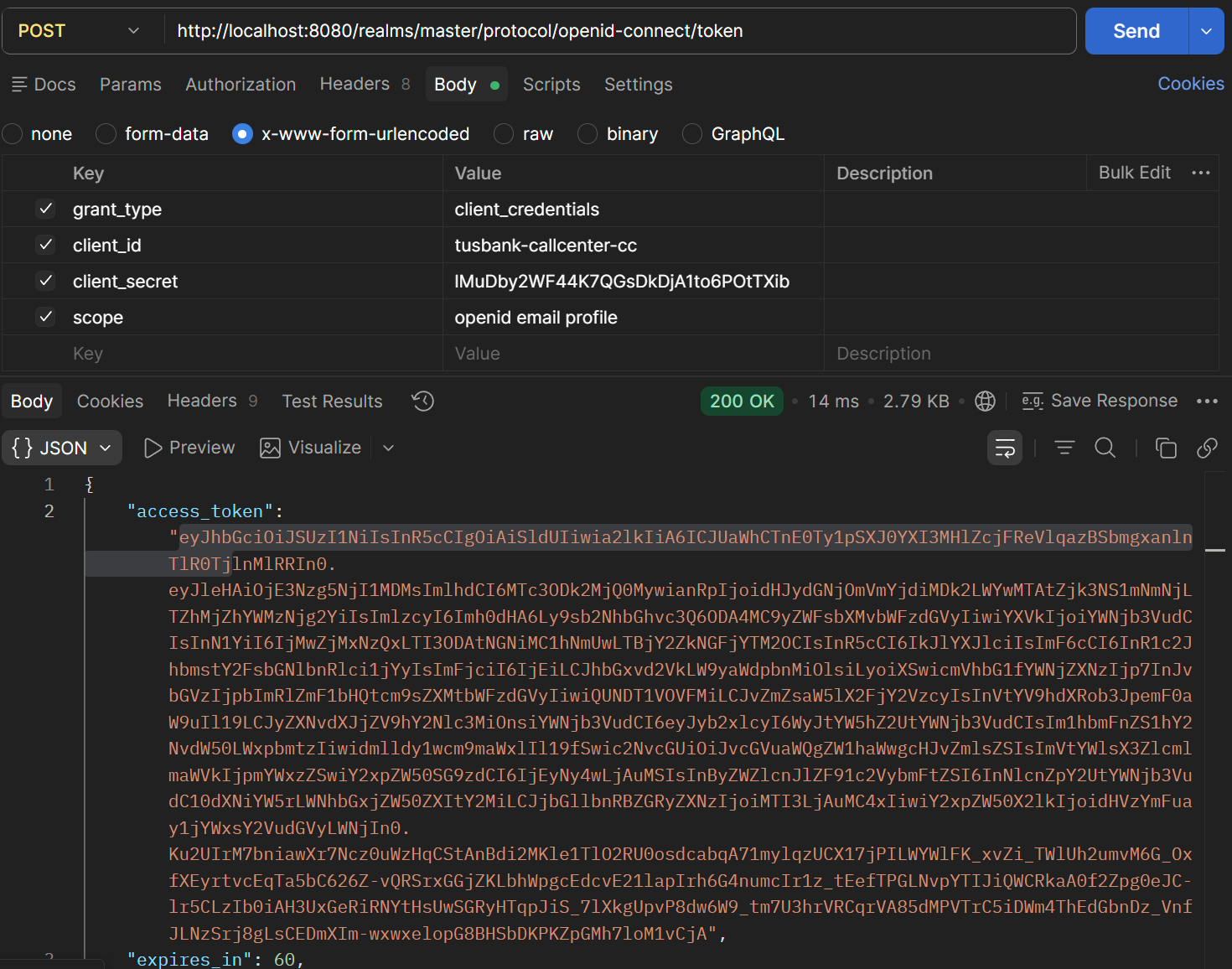
Task: Expand the Visualize dropdown chevron
Action: coord(389,448)
